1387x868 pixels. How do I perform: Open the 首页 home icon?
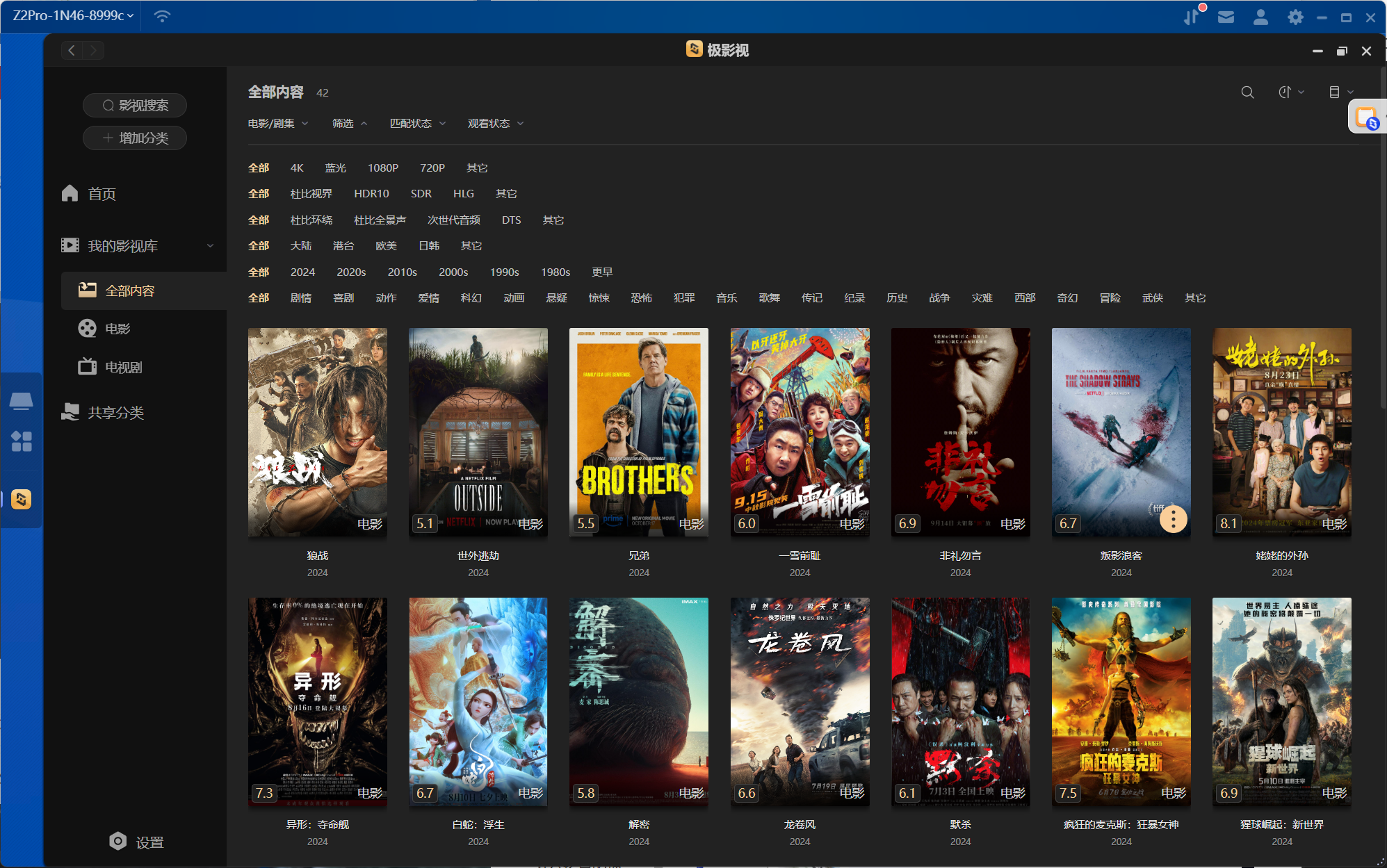70,194
